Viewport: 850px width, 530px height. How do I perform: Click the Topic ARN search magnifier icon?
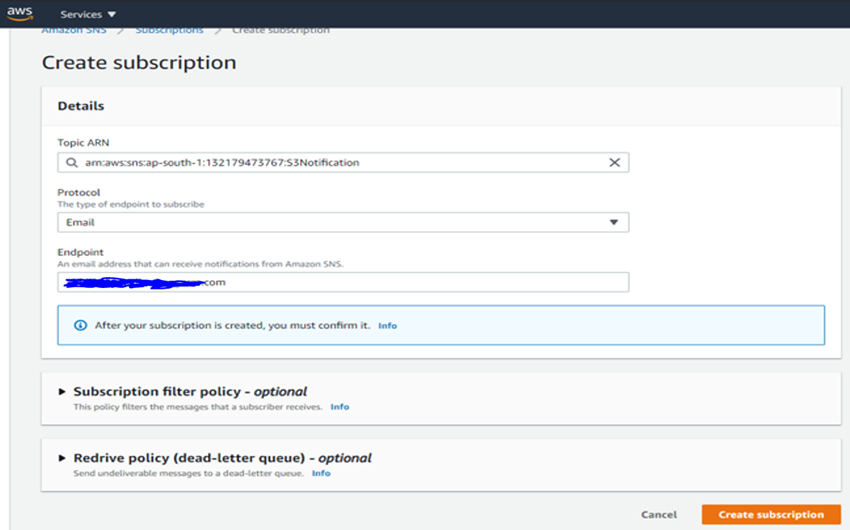coord(72,163)
